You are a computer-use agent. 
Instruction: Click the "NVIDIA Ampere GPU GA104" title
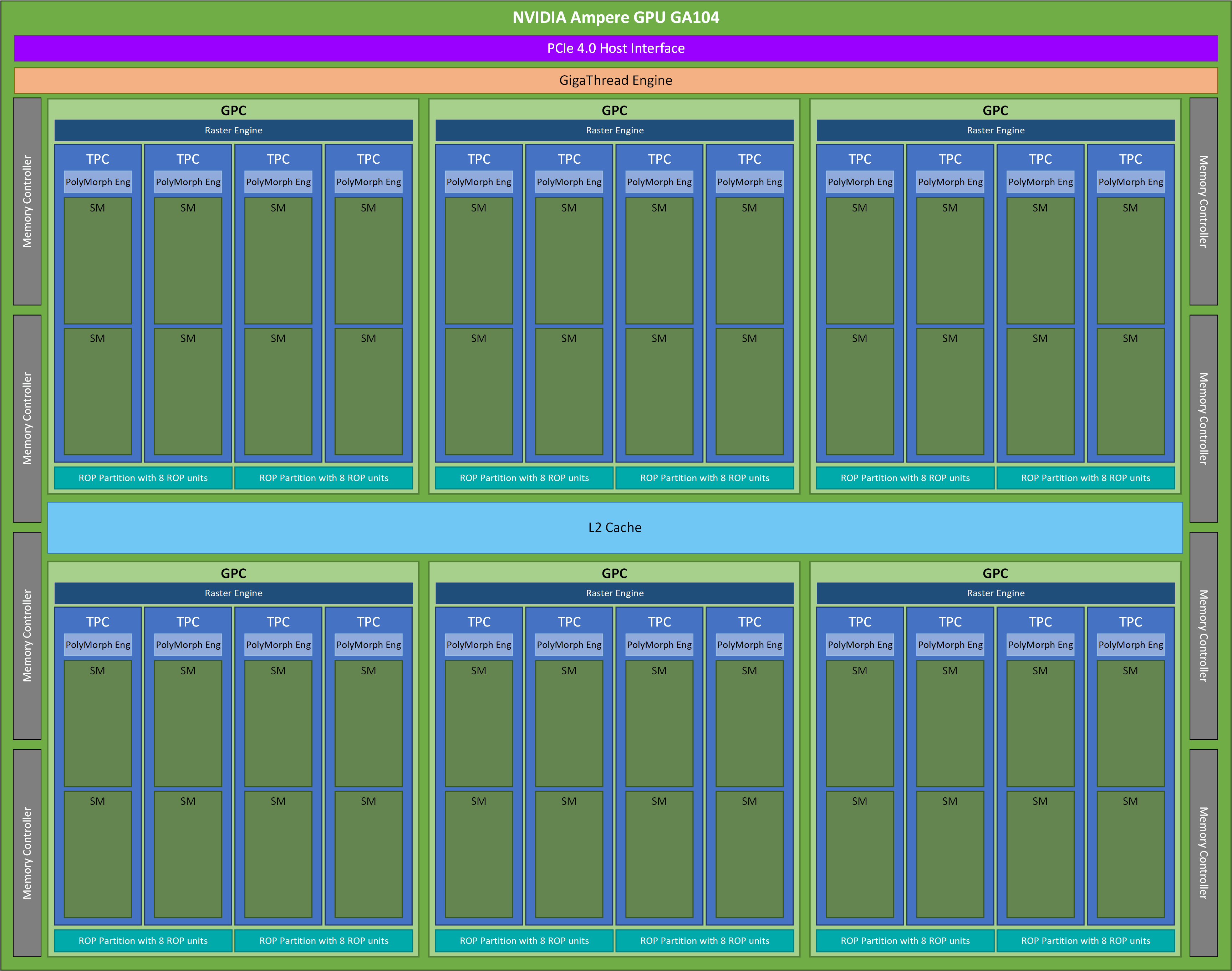(x=616, y=17)
